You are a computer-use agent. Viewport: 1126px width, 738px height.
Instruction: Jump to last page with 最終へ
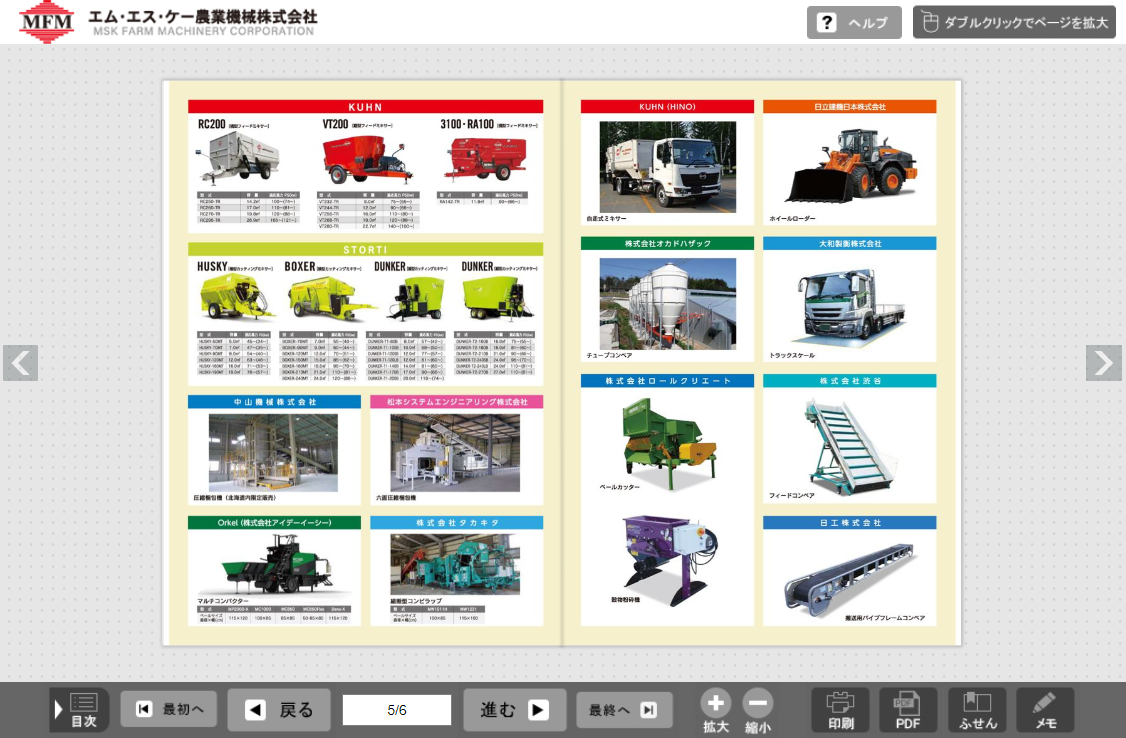[x=624, y=710]
